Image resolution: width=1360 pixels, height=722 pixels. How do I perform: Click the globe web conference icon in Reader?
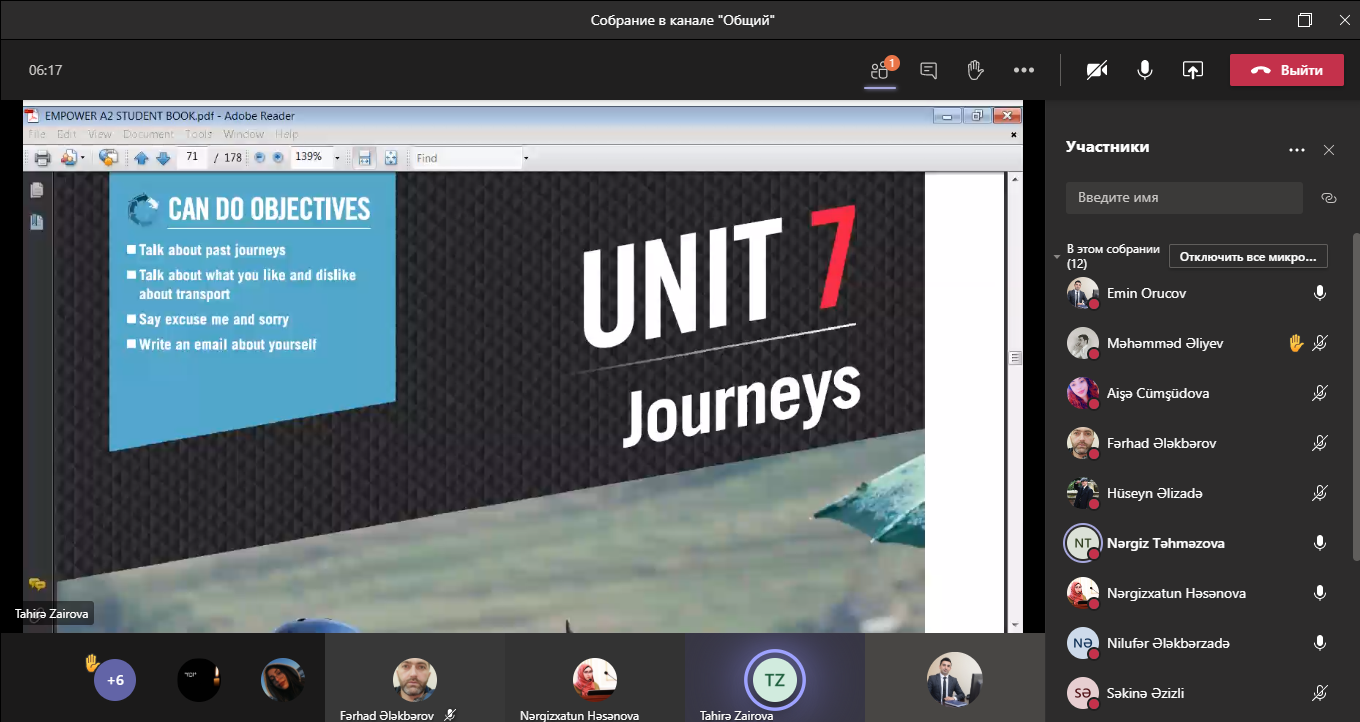tap(109, 158)
